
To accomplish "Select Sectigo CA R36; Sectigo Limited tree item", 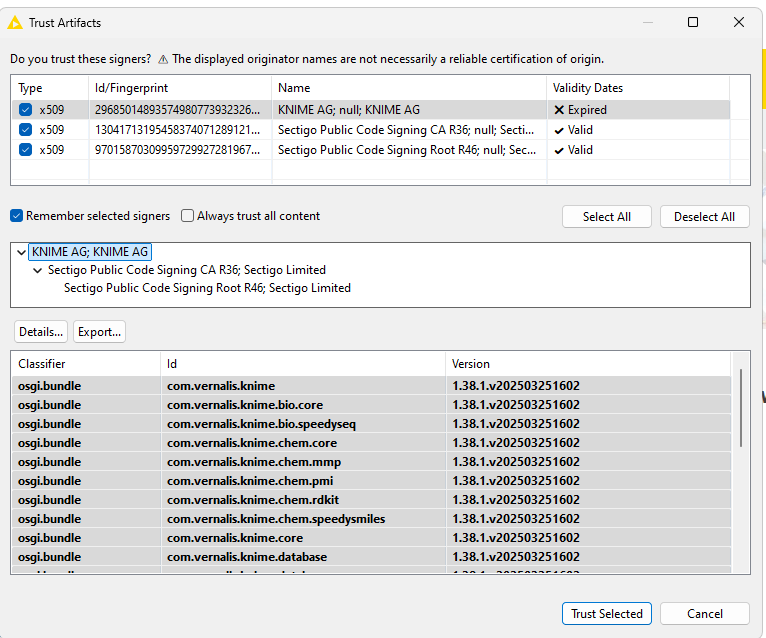I will point(187,270).
